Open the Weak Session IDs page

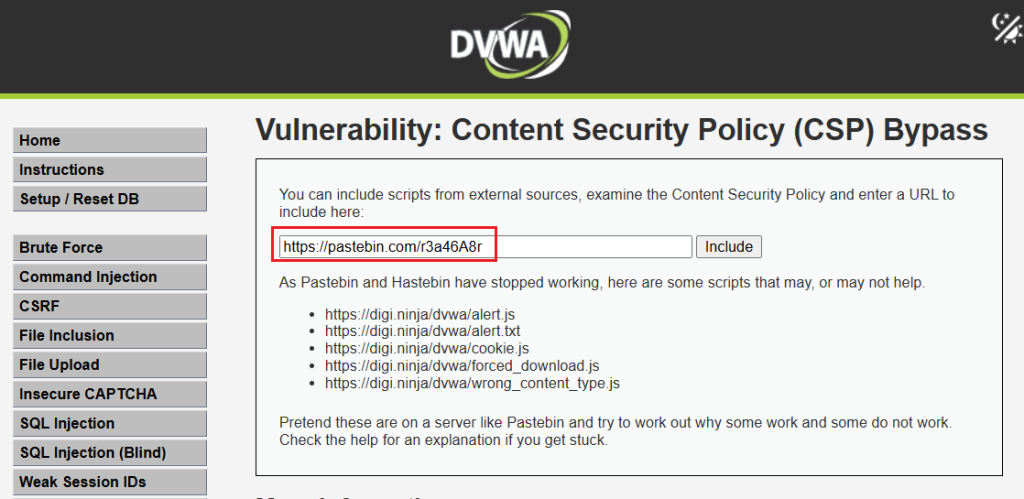[109, 482]
